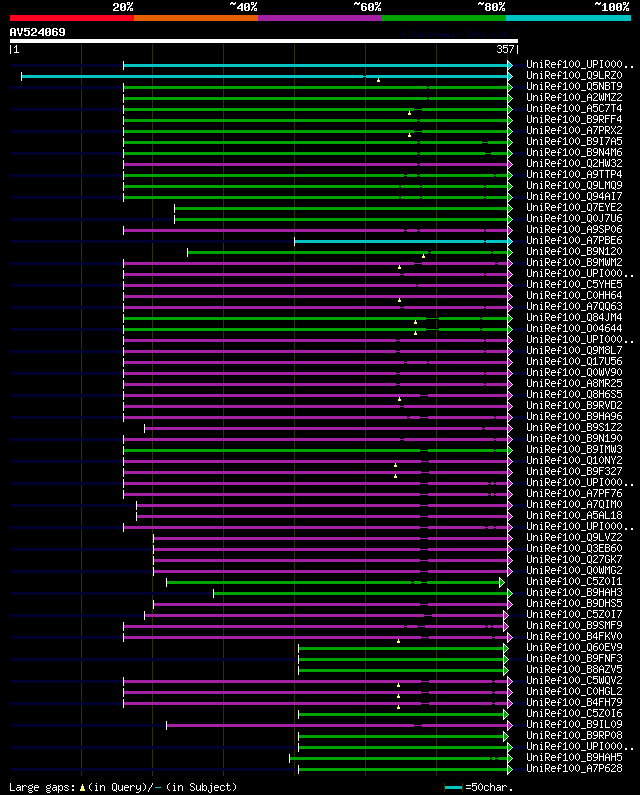This screenshot has width=640, height=795.
Task: Click the UniRef100_B9N4M6 label
Action: coord(574,153)
